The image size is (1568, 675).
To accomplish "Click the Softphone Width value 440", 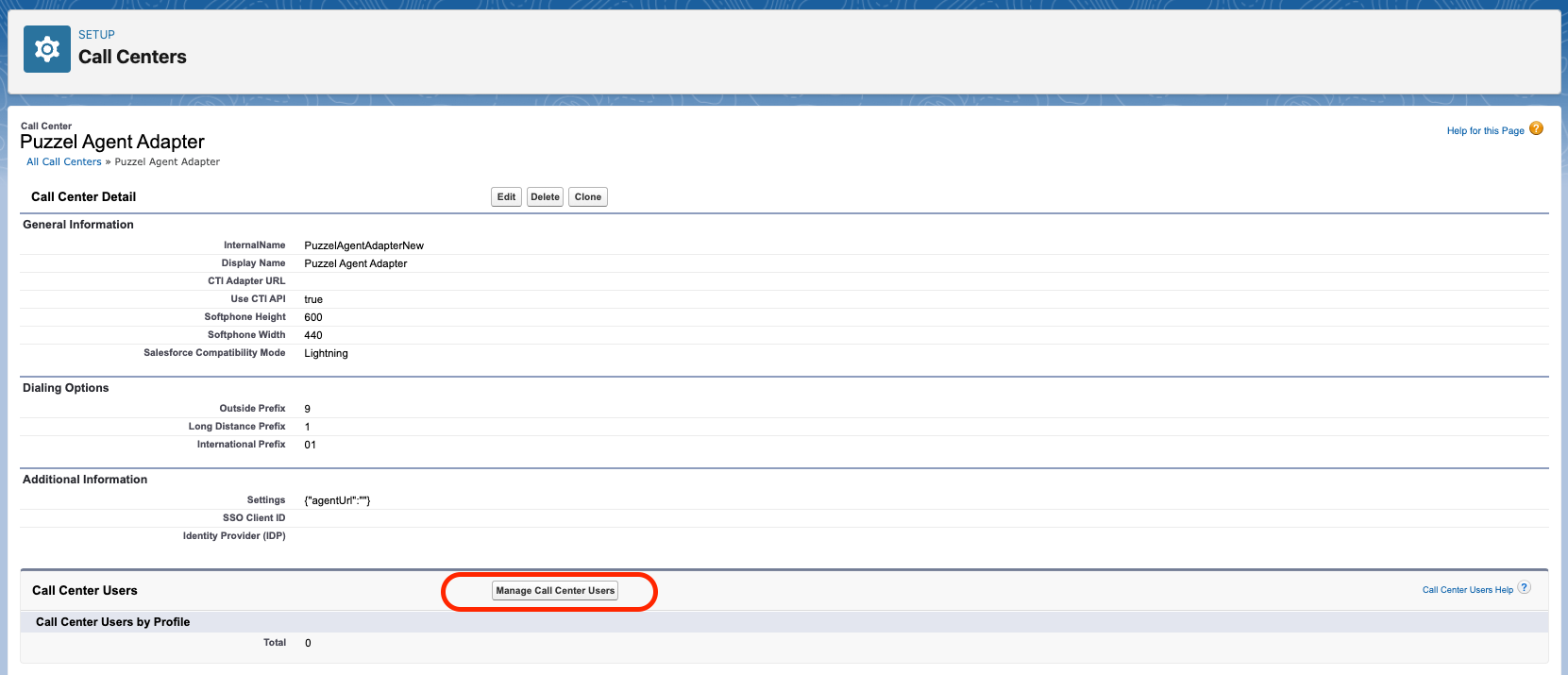I will point(313,336).
